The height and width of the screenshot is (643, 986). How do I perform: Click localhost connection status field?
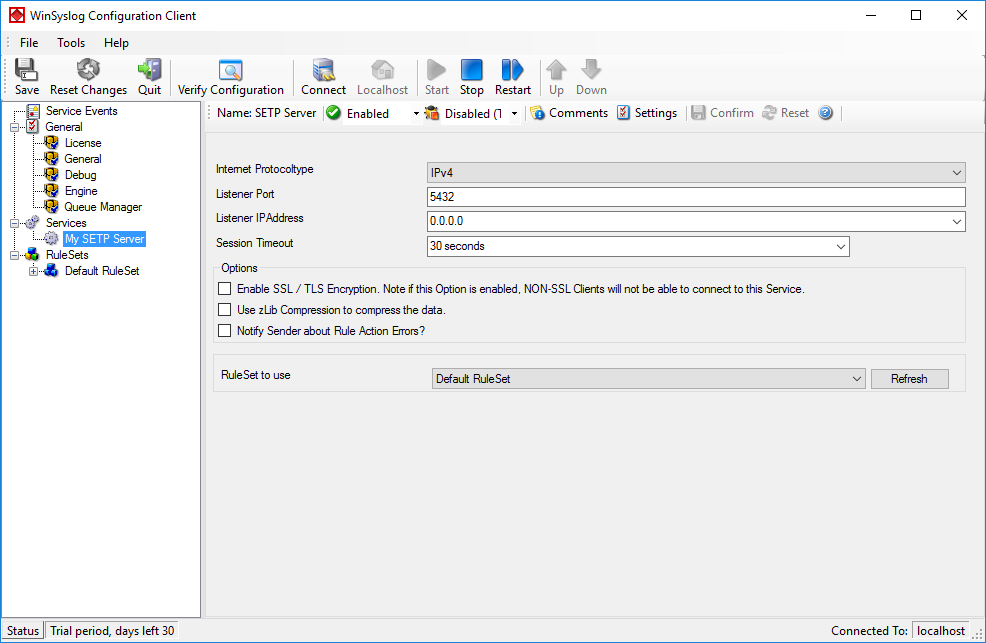(x=941, y=630)
